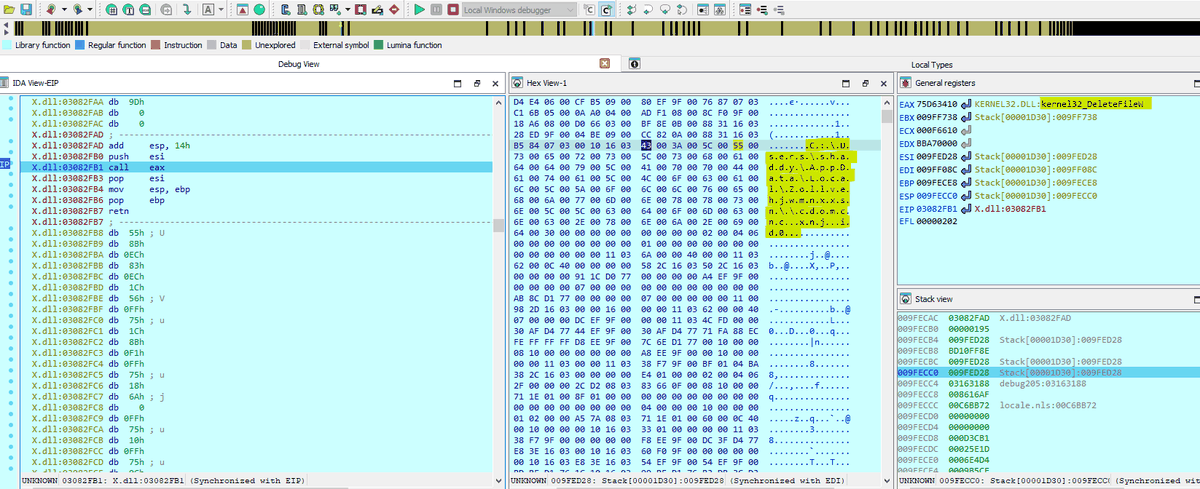This screenshot has width=1200, height=489.
Task: Click the IDA View-EIP vertical scrollbar
Action: (x=499, y=285)
